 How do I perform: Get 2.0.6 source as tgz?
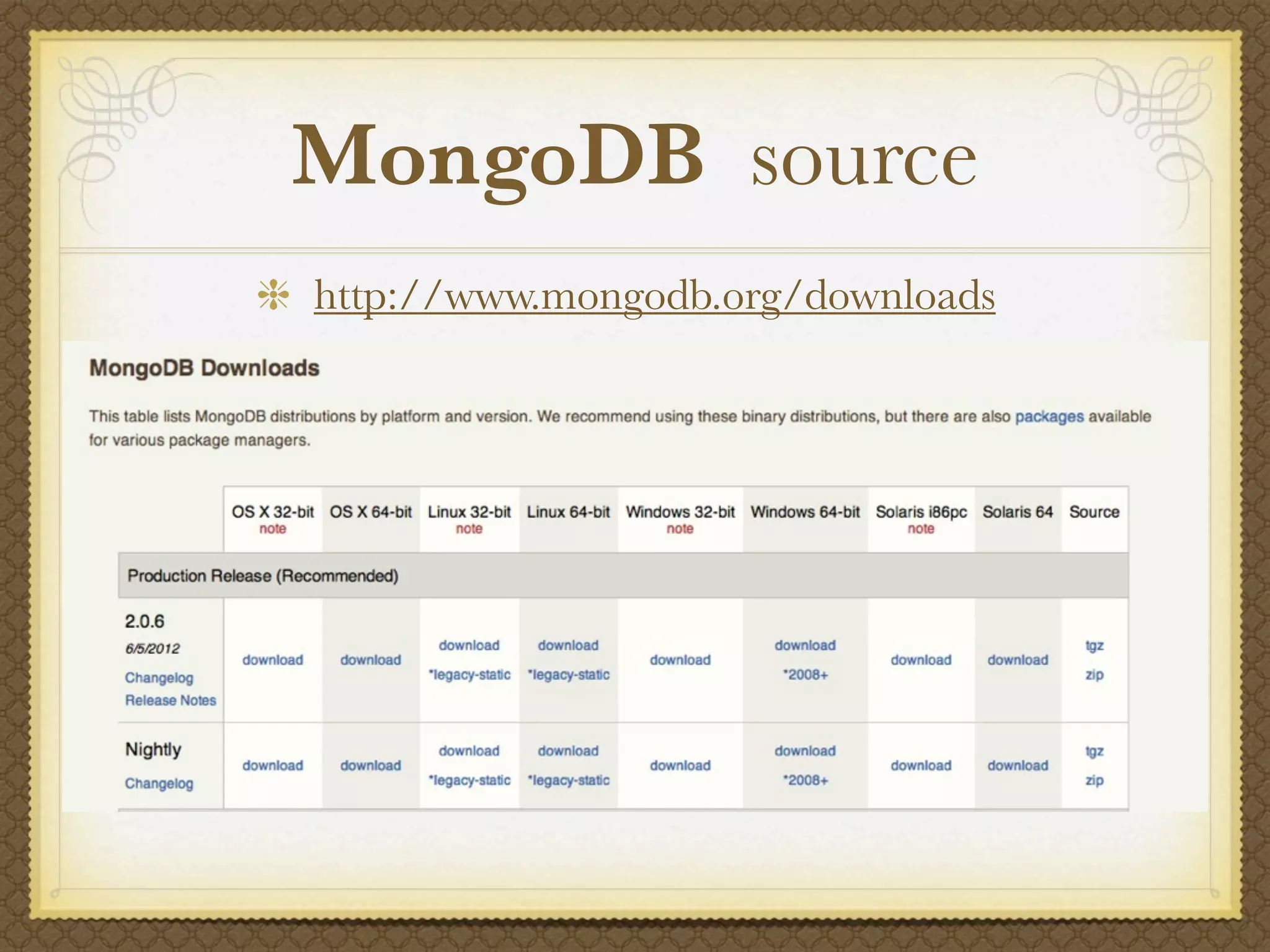[x=1095, y=646]
